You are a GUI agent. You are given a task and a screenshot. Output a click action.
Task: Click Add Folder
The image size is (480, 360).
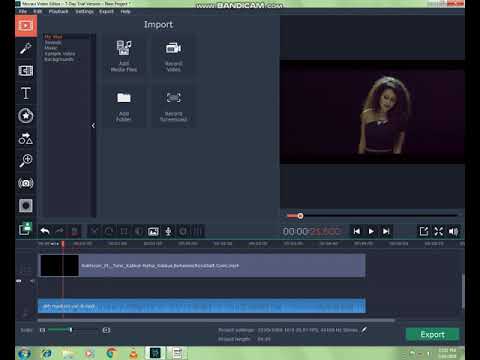coord(124,106)
